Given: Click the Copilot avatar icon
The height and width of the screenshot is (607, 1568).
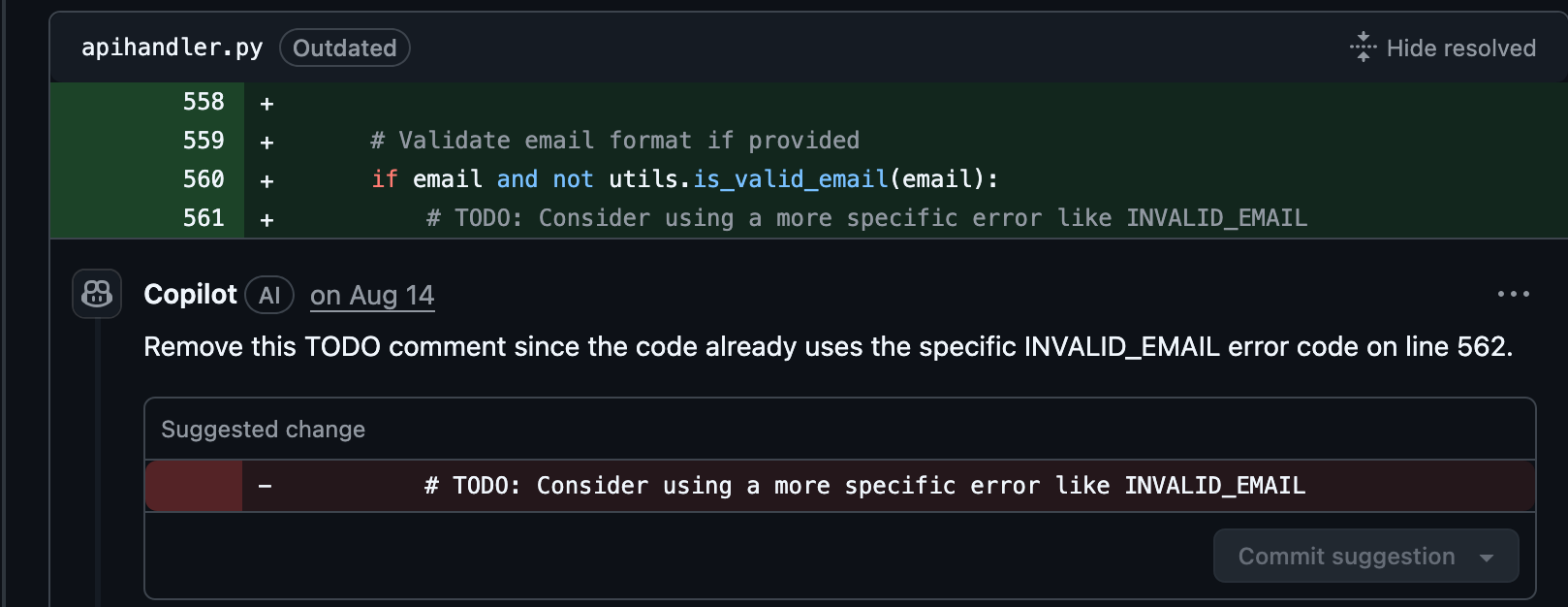Looking at the screenshot, I should pos(97,294).
